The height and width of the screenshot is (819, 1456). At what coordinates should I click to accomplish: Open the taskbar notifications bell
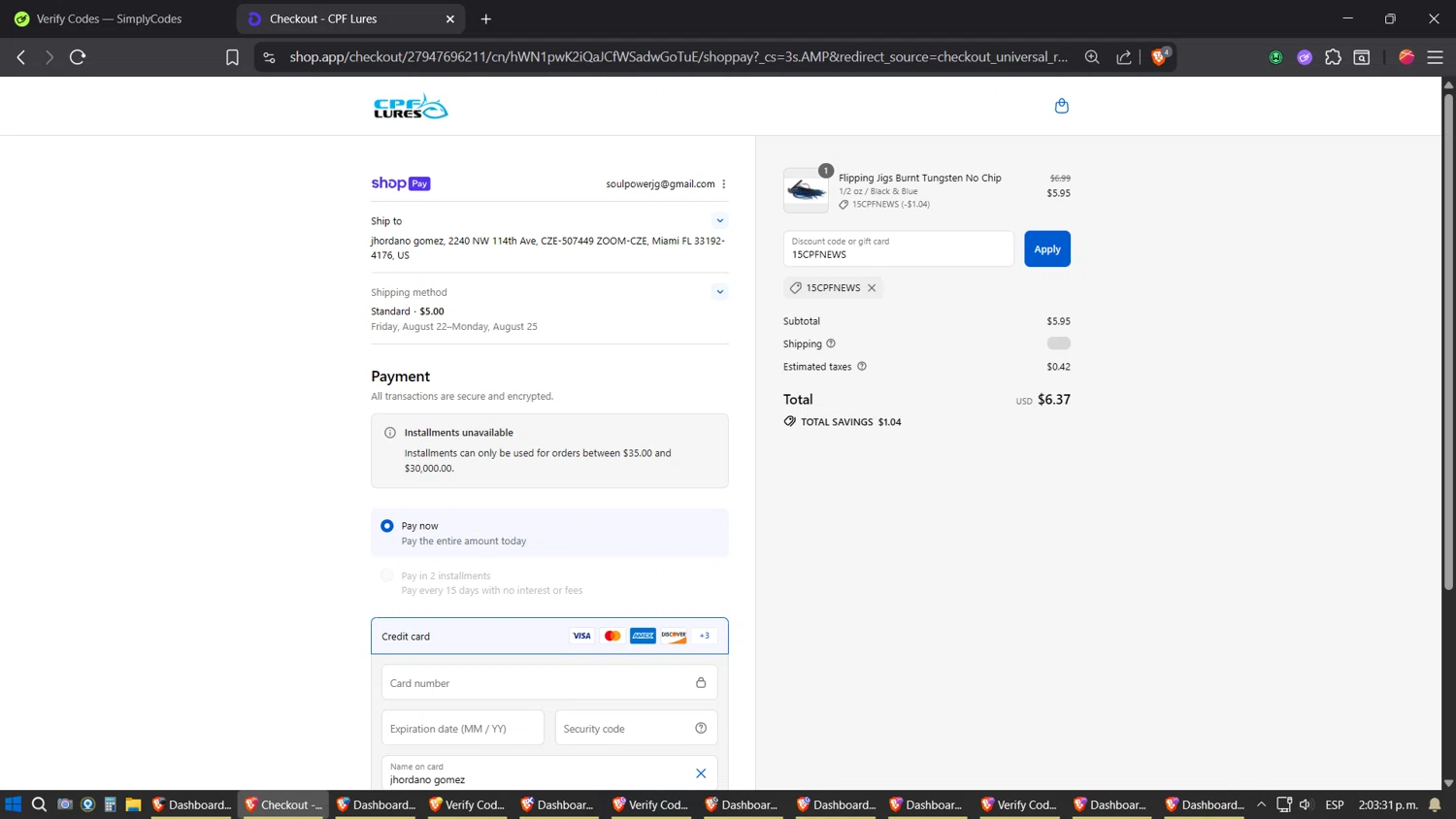pyautogui.click(x=1435, y=804)
